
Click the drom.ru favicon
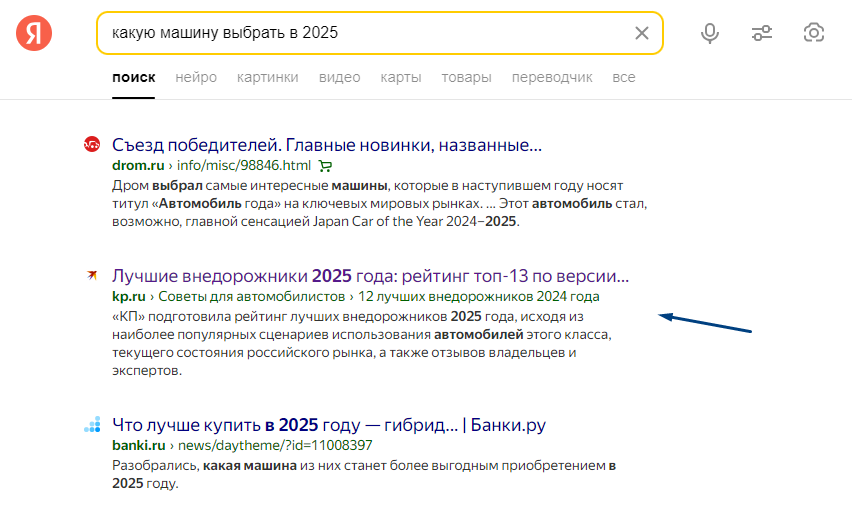[x=92, y=145]
